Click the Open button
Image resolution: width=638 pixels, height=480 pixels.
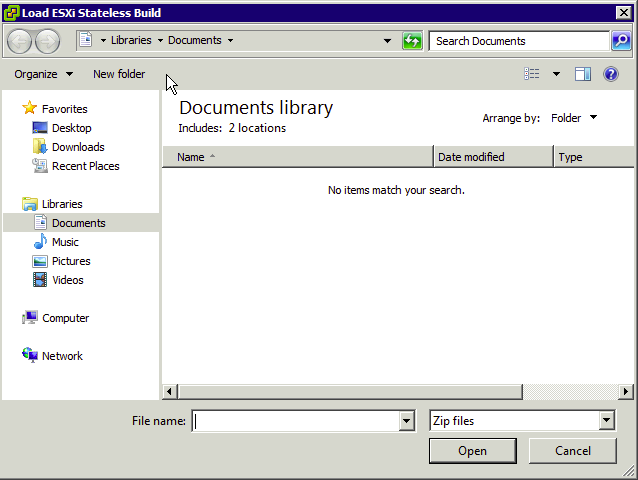pyautogui.click(x=472, y=451)
